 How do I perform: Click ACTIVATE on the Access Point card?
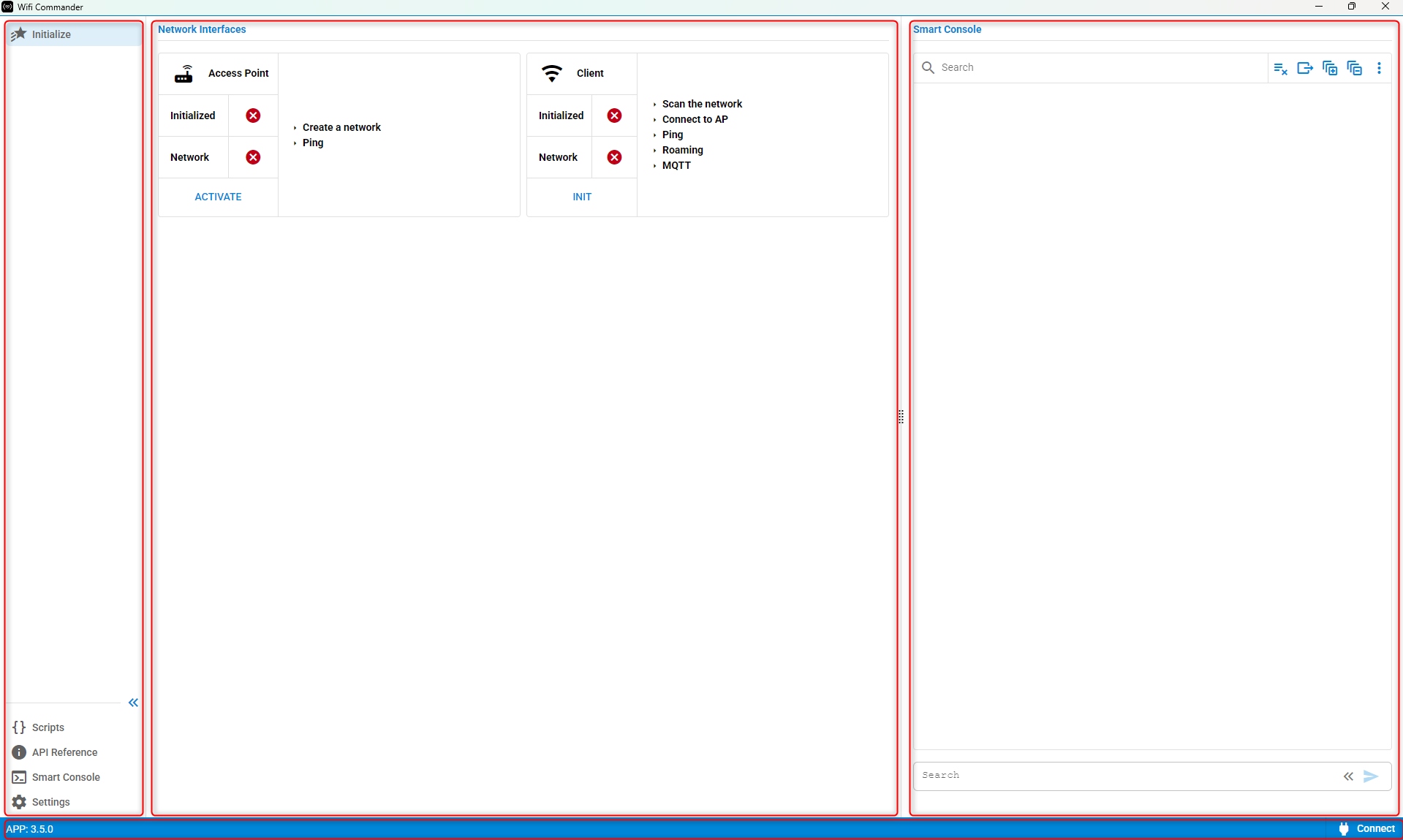(x=218, y=197)
